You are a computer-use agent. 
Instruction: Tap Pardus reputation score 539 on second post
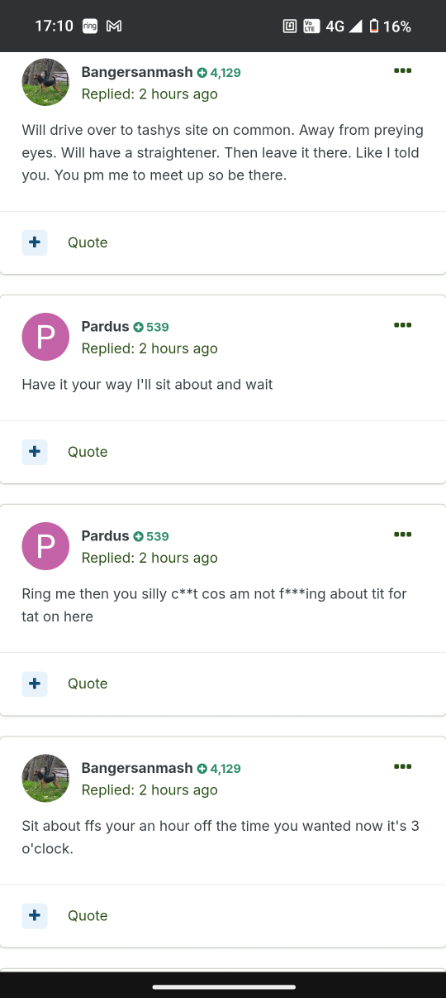pyautogui.click(x=151, y=327)
